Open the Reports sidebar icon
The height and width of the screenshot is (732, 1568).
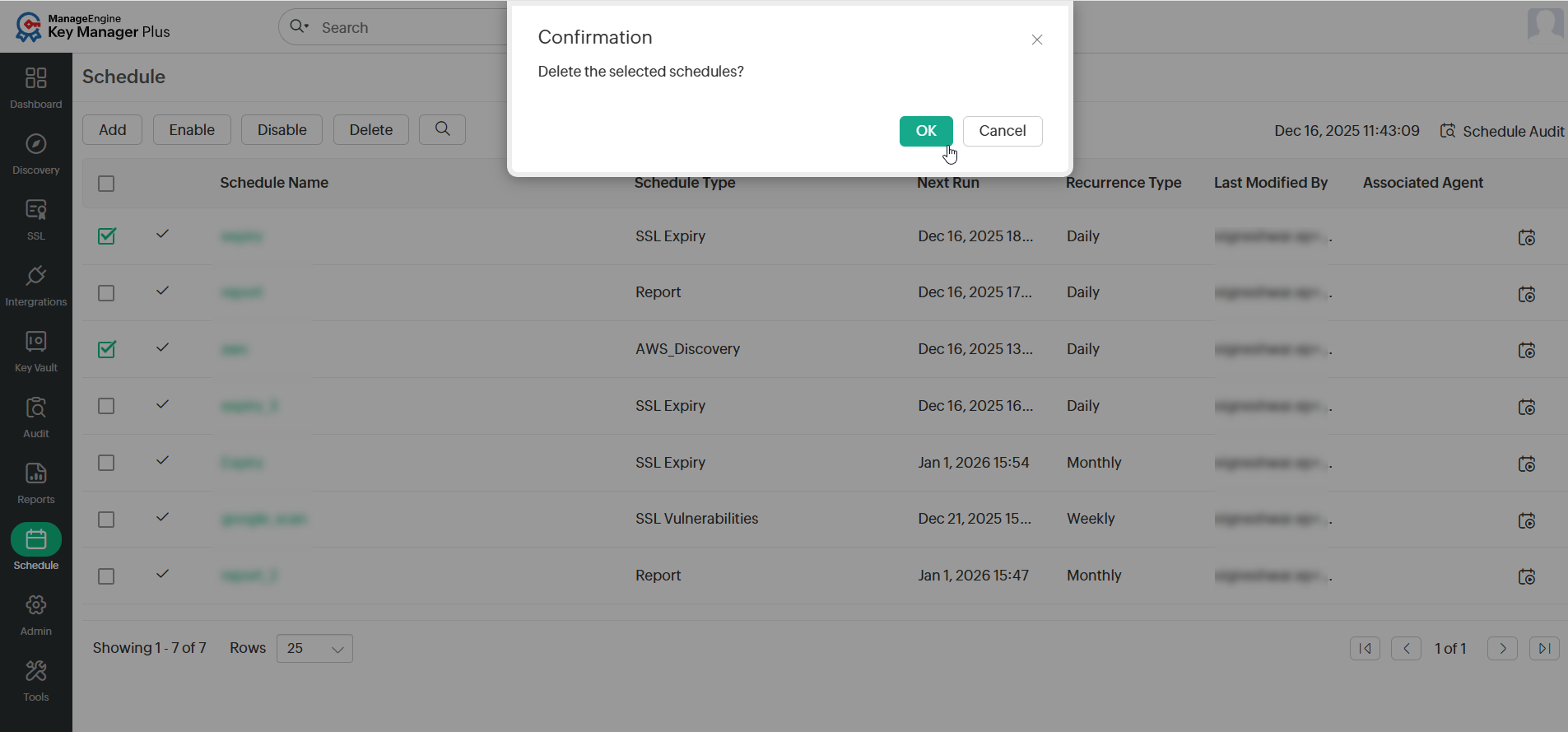click(36, 473)
